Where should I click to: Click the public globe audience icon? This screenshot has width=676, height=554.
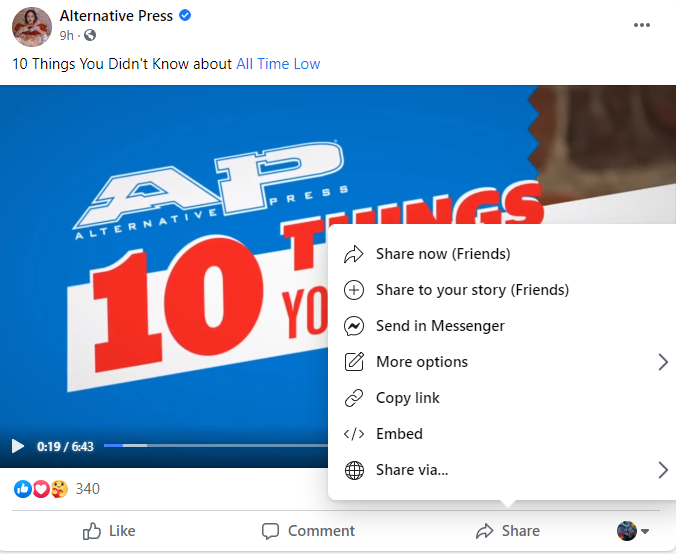pos(90,35)
